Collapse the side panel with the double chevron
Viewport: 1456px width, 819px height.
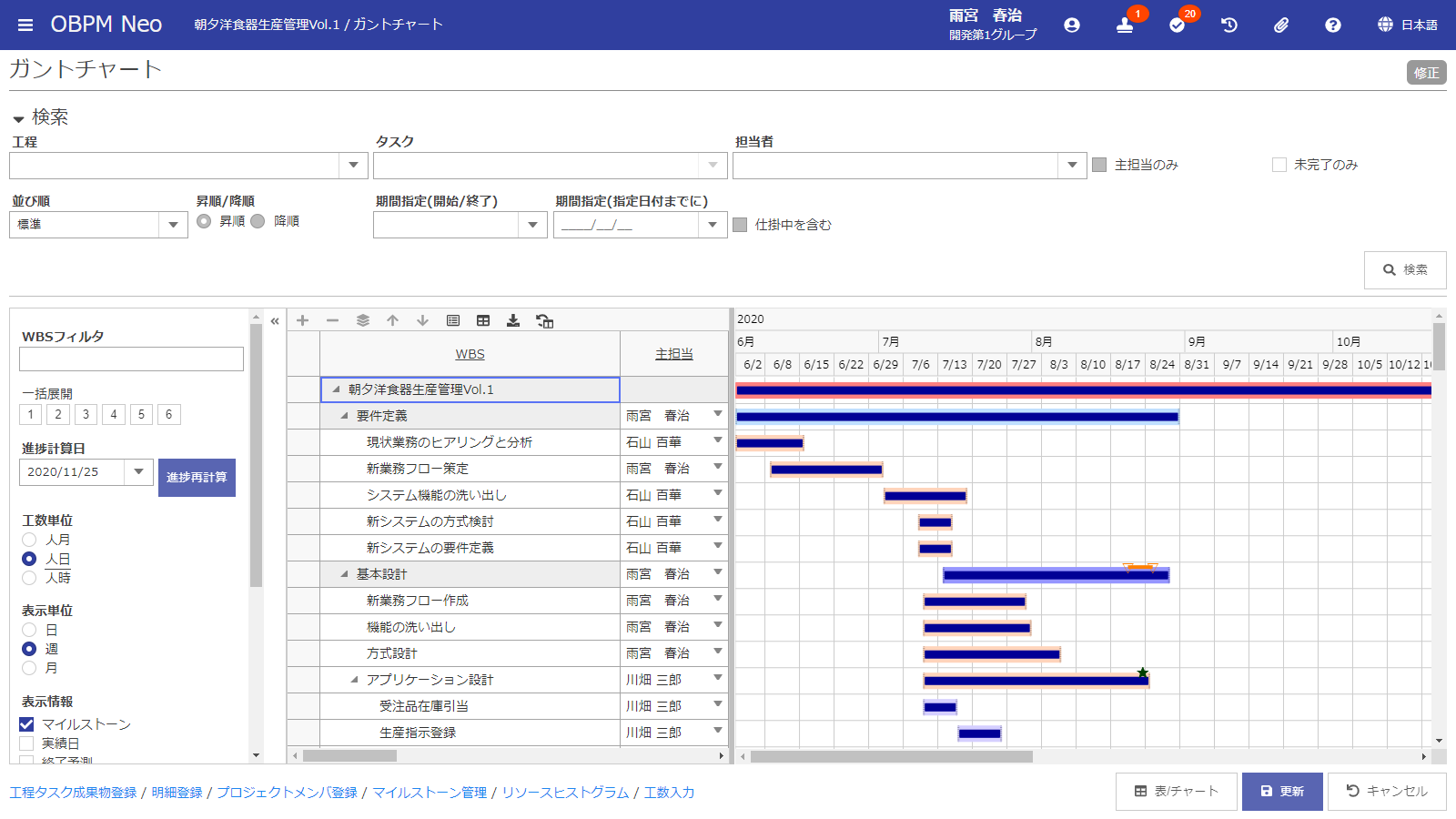275,321
